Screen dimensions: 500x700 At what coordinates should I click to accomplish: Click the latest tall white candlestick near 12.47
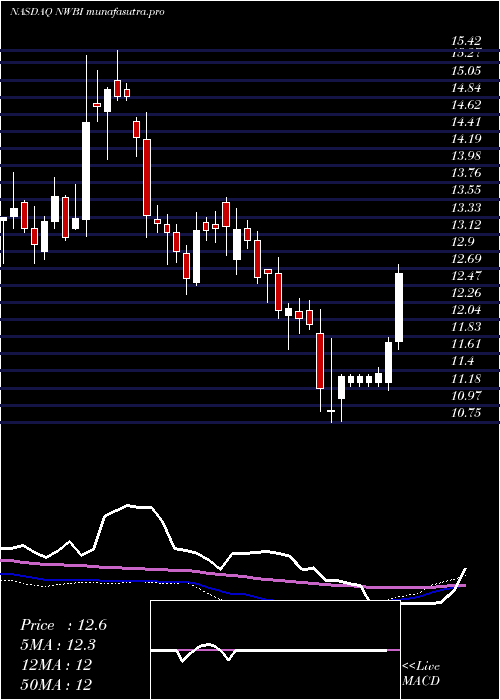pos(399,308)
